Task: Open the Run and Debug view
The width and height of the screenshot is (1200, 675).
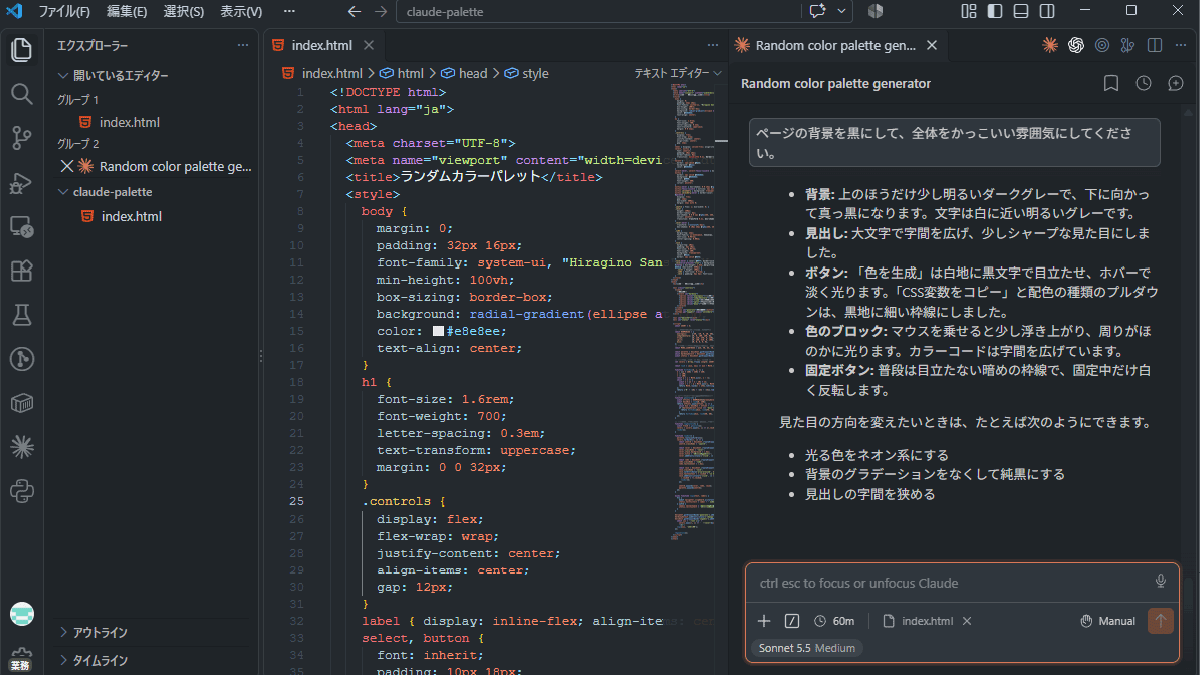Action: tap(22, 183)
